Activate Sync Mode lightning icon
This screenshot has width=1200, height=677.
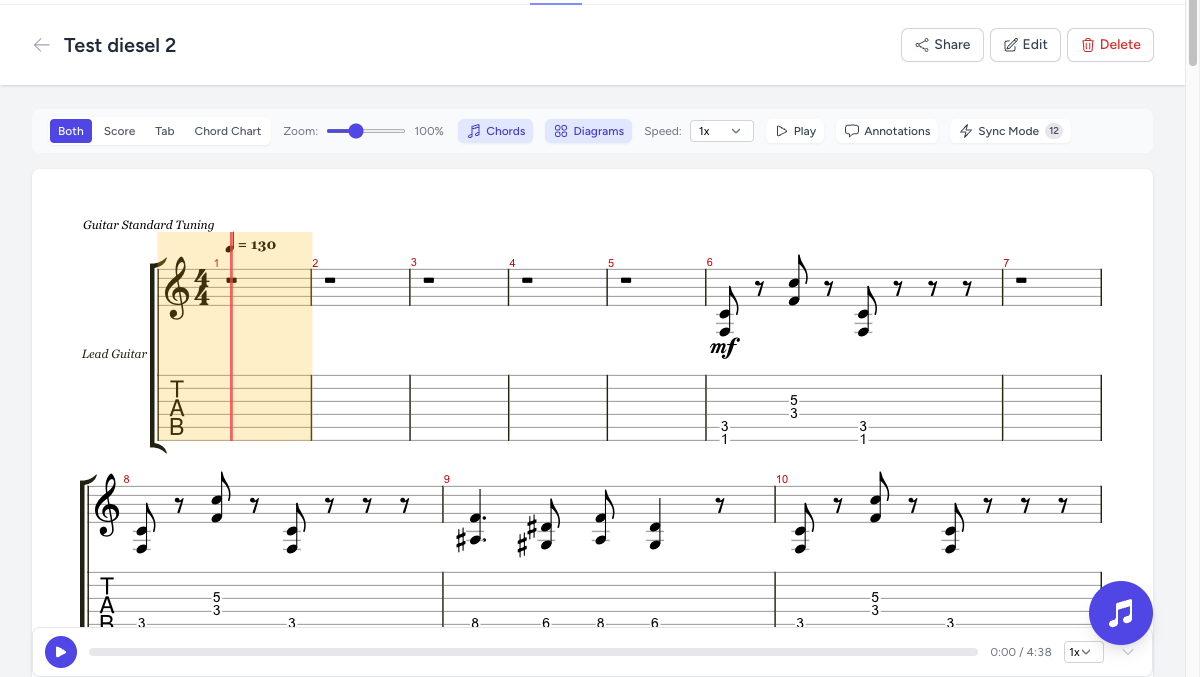(x=966, y=130)
